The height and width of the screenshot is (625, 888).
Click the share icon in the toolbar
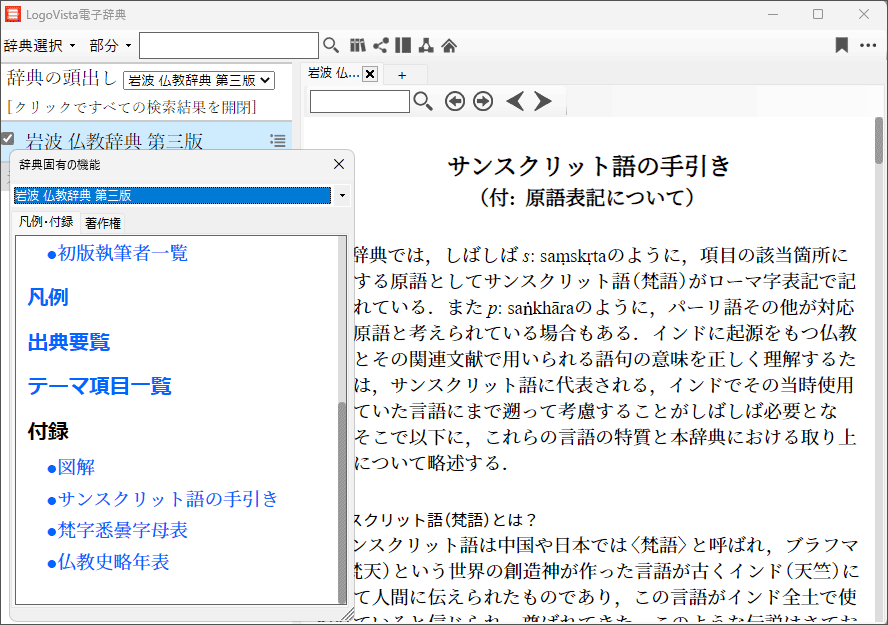(381, 45)
